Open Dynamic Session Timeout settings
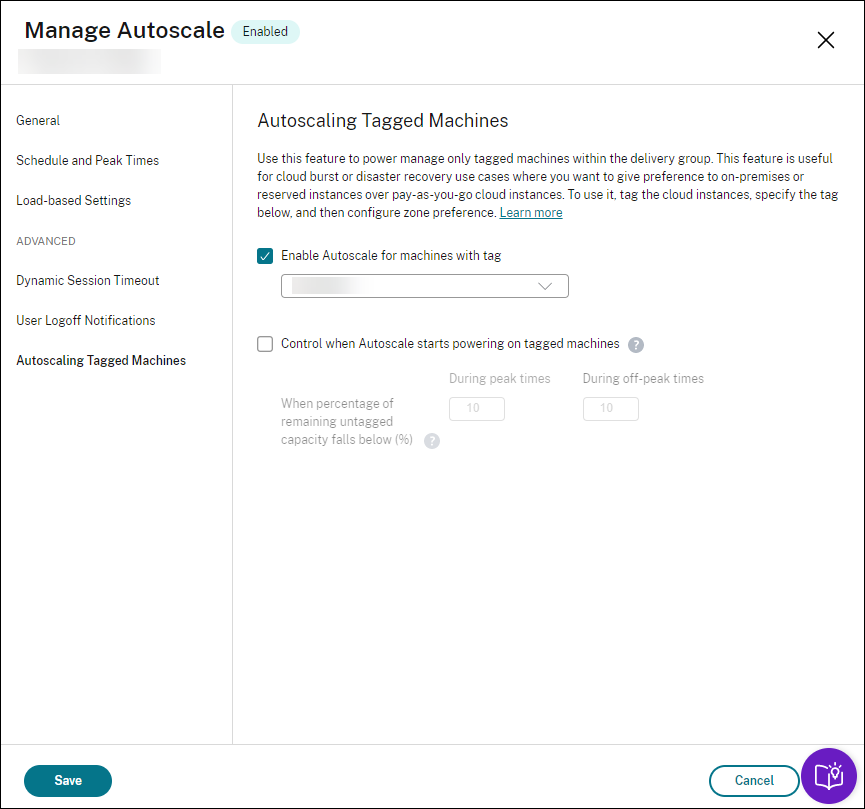This screenshot has width=865, height=809. click(87, 280)
